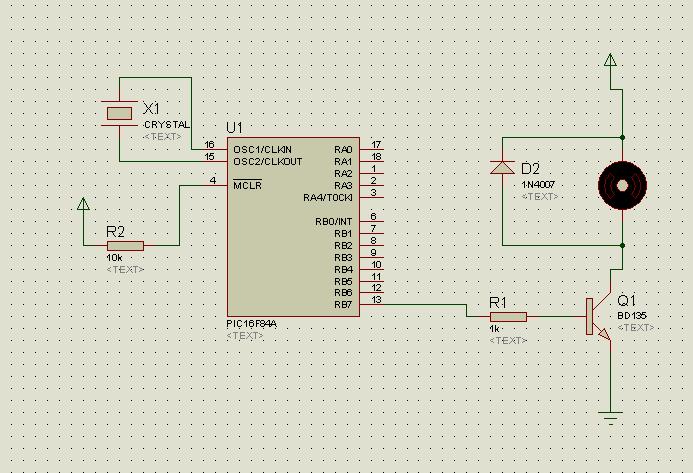Click power terminal connected to R2

pyautogui.click(x=83, y=203)
